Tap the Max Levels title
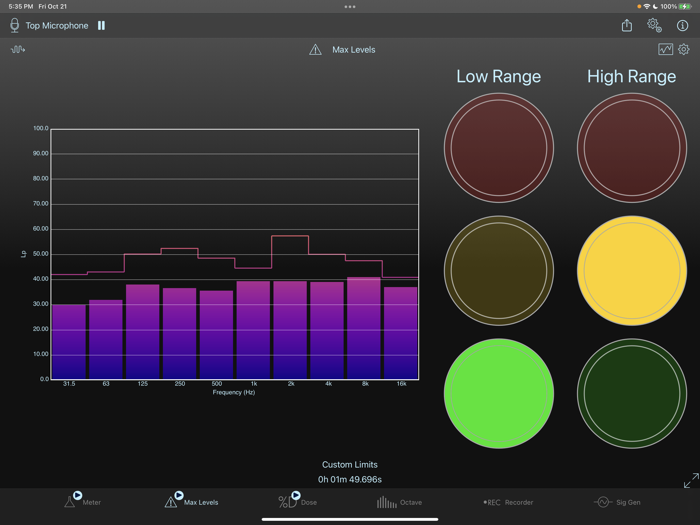The image size is (700, 525). click(x=354, y=50)
